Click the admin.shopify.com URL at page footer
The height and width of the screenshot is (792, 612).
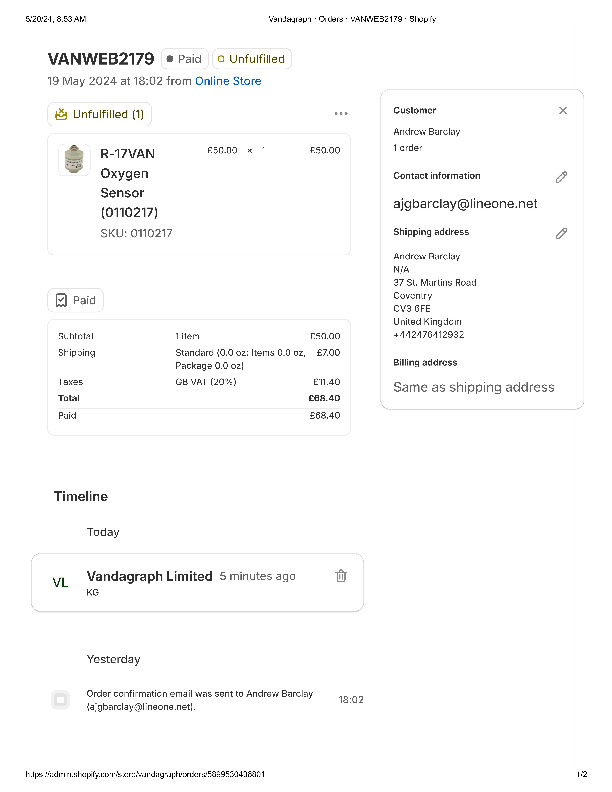click(x=145, y=774)
